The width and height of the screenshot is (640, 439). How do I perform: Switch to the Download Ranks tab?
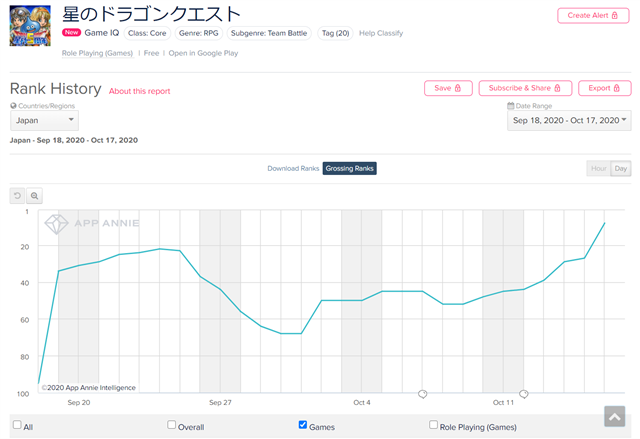[x=293, y=169]
